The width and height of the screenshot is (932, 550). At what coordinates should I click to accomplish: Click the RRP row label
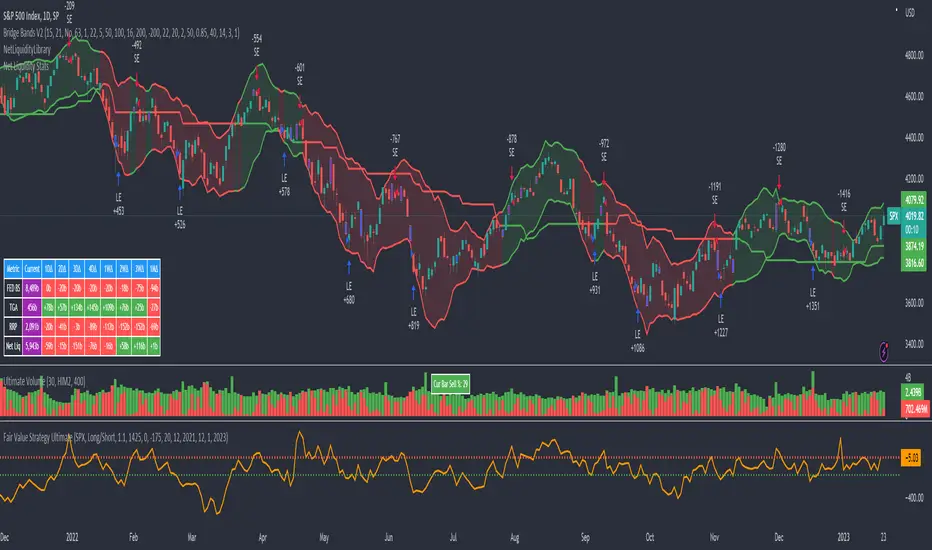tap(13, 326)
